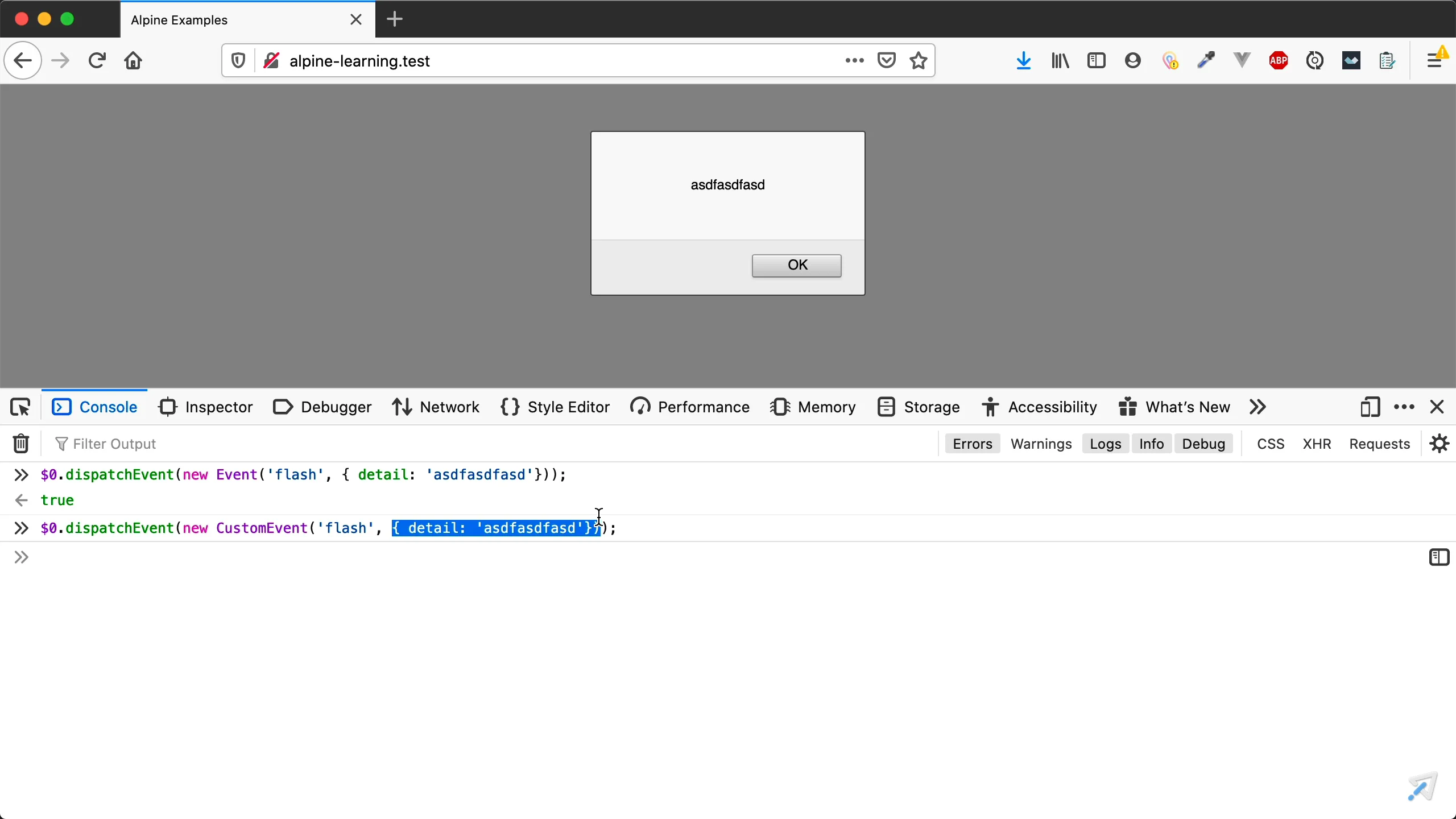Open page actions three-dot menu
This screenshot has width=1456, height=819.
[854, 60]
